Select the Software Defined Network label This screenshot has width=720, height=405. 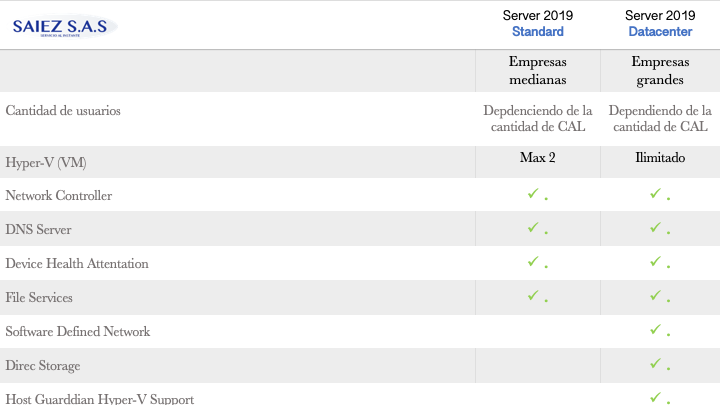click(77, 331)
